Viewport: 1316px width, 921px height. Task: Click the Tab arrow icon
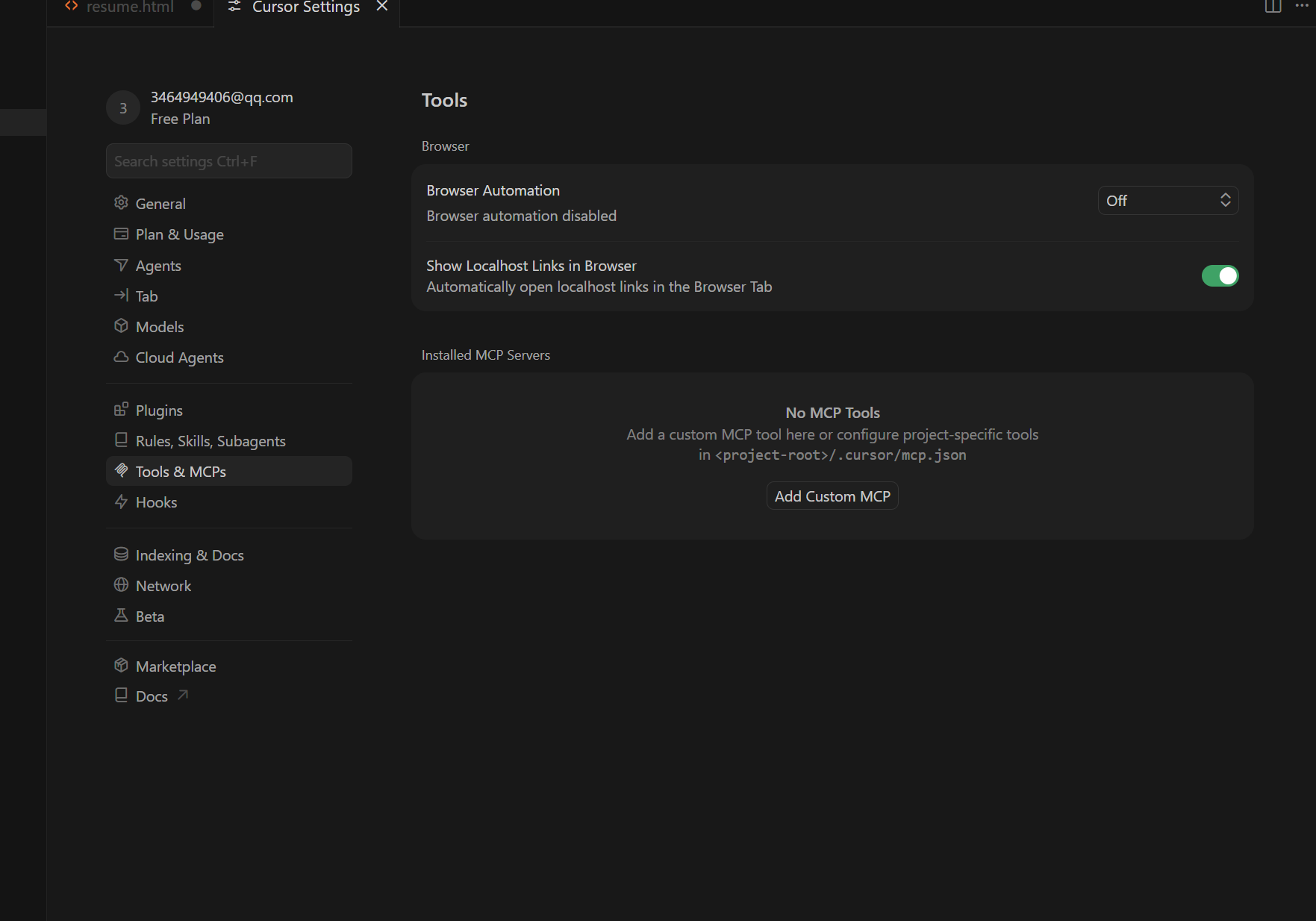coord(121,296)
